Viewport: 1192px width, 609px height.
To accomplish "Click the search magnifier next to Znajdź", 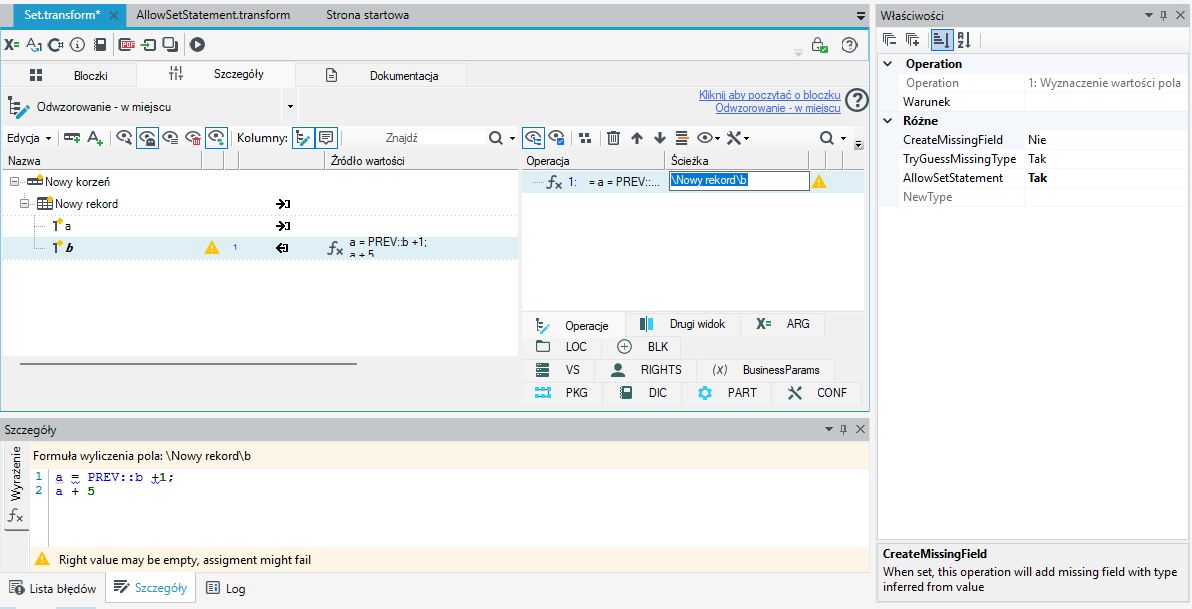I will point(496,138).
